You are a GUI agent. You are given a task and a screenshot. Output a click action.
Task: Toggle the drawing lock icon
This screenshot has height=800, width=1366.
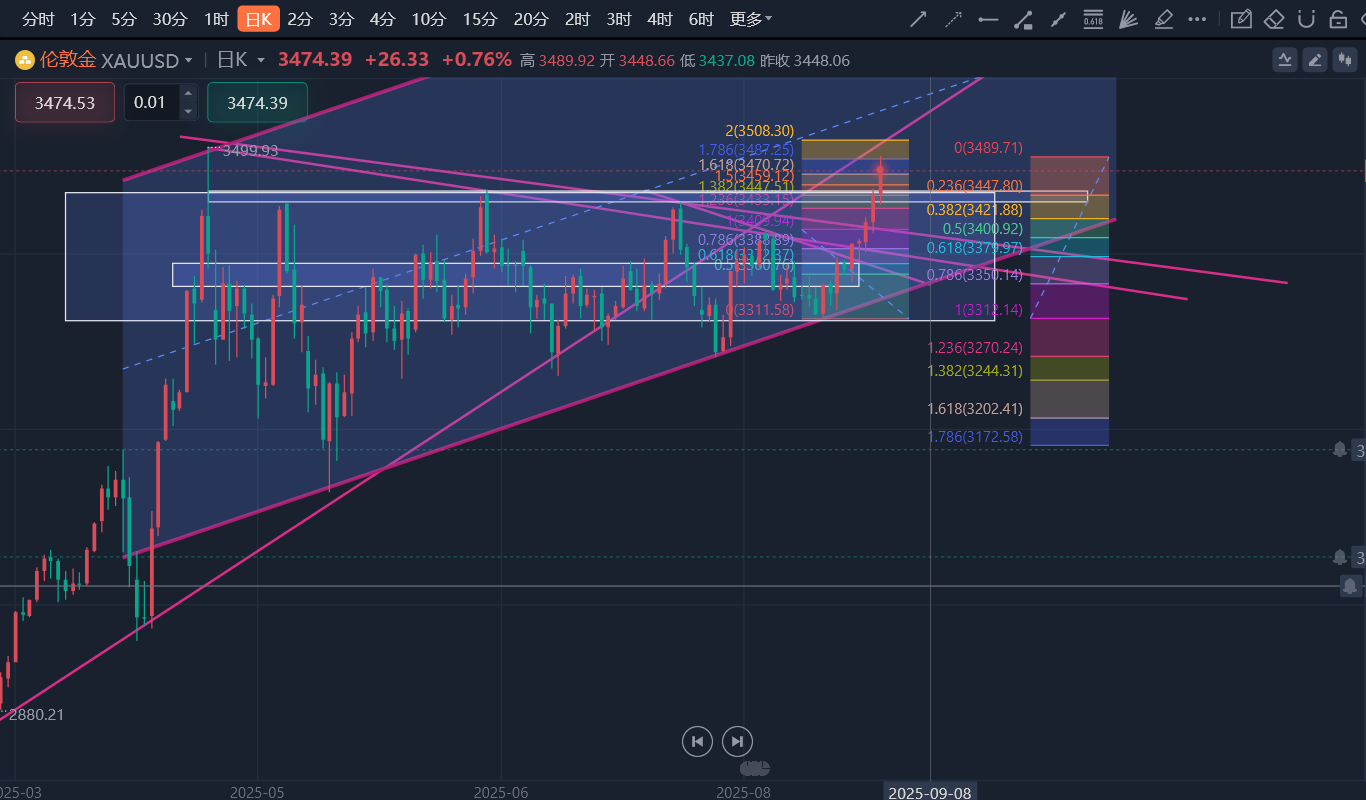coord(1338,19)
